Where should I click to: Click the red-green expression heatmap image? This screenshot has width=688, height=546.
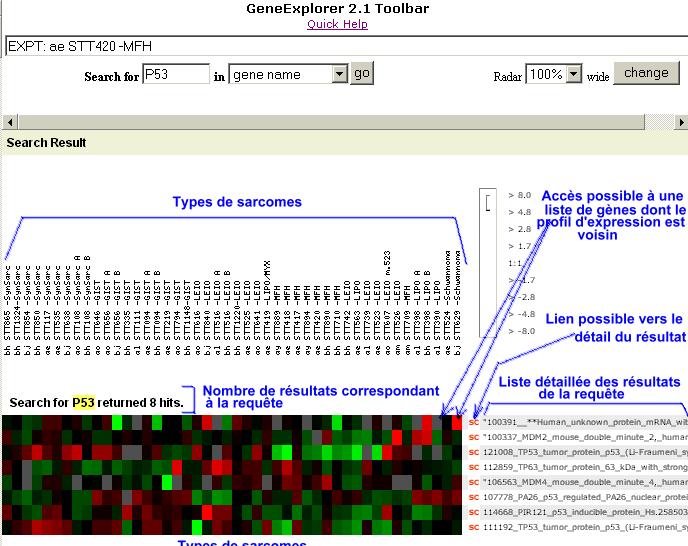230,475
